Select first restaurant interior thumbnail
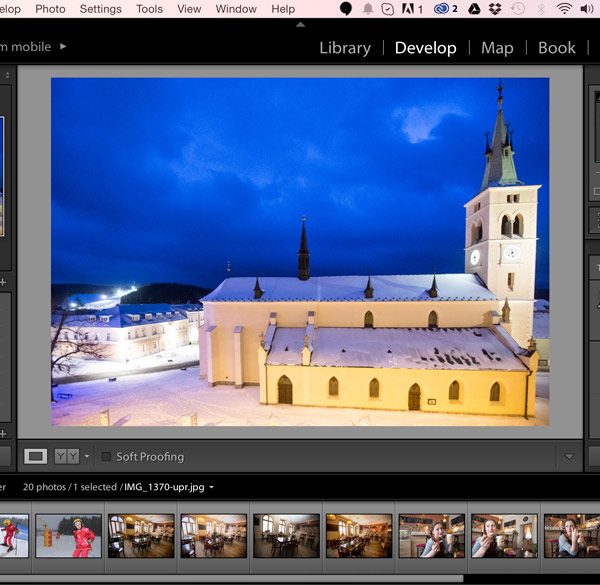This screenshot has height=585, width=600. pyautogui.click(x=141, y=536)
